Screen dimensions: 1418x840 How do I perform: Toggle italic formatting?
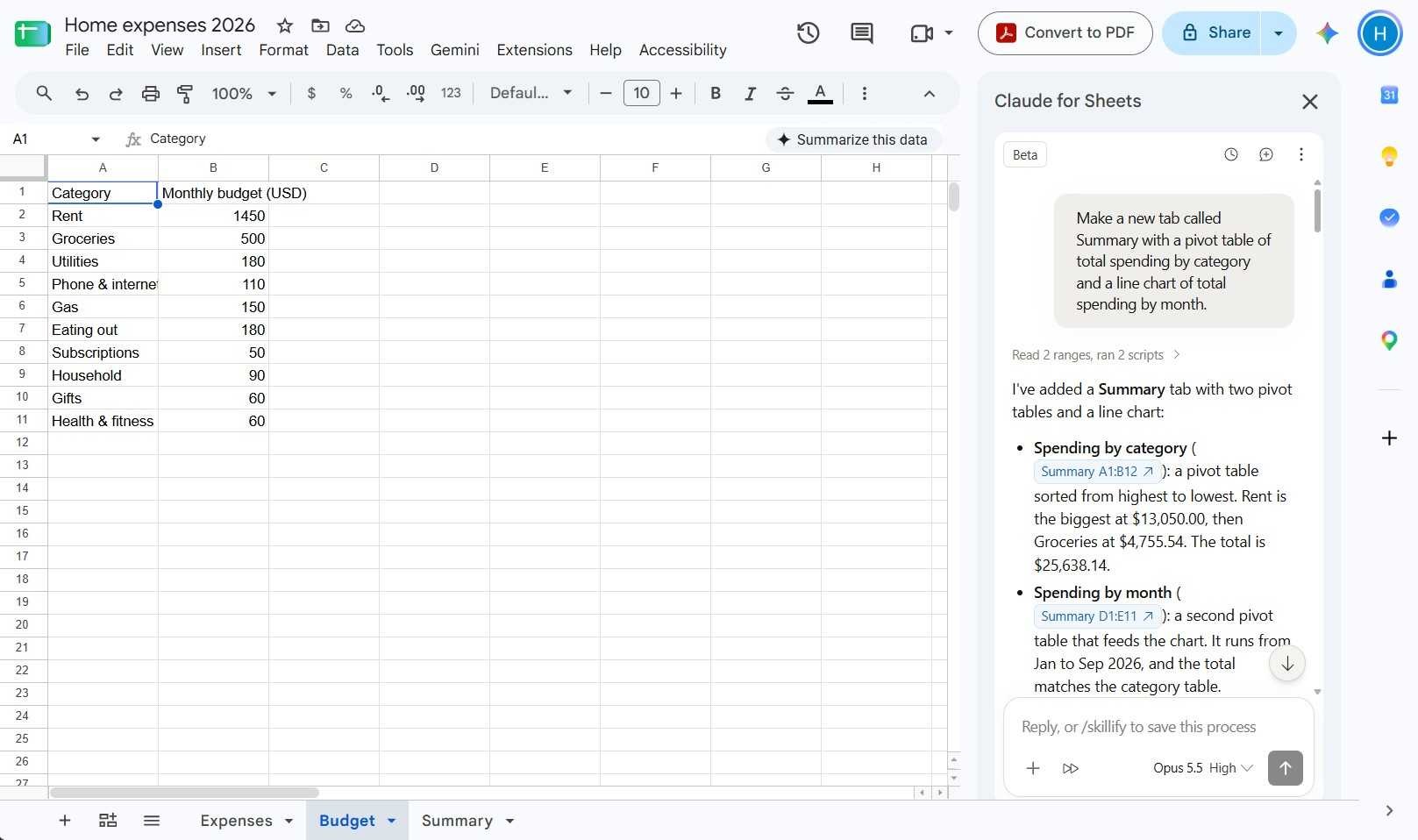click(x=750, y=93)
